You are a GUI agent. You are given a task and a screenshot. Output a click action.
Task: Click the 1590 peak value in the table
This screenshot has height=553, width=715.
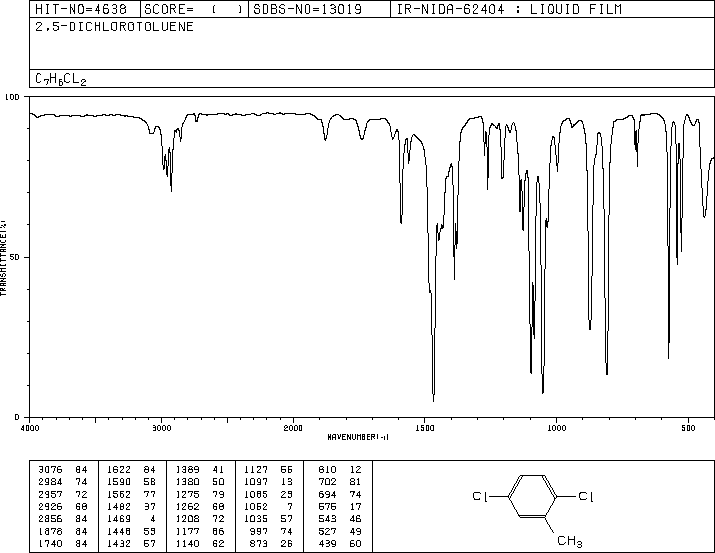(119, 482)
